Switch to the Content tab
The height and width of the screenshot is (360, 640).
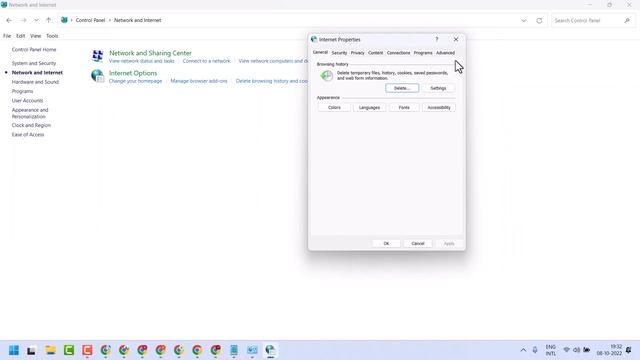[x=376, y=53]
